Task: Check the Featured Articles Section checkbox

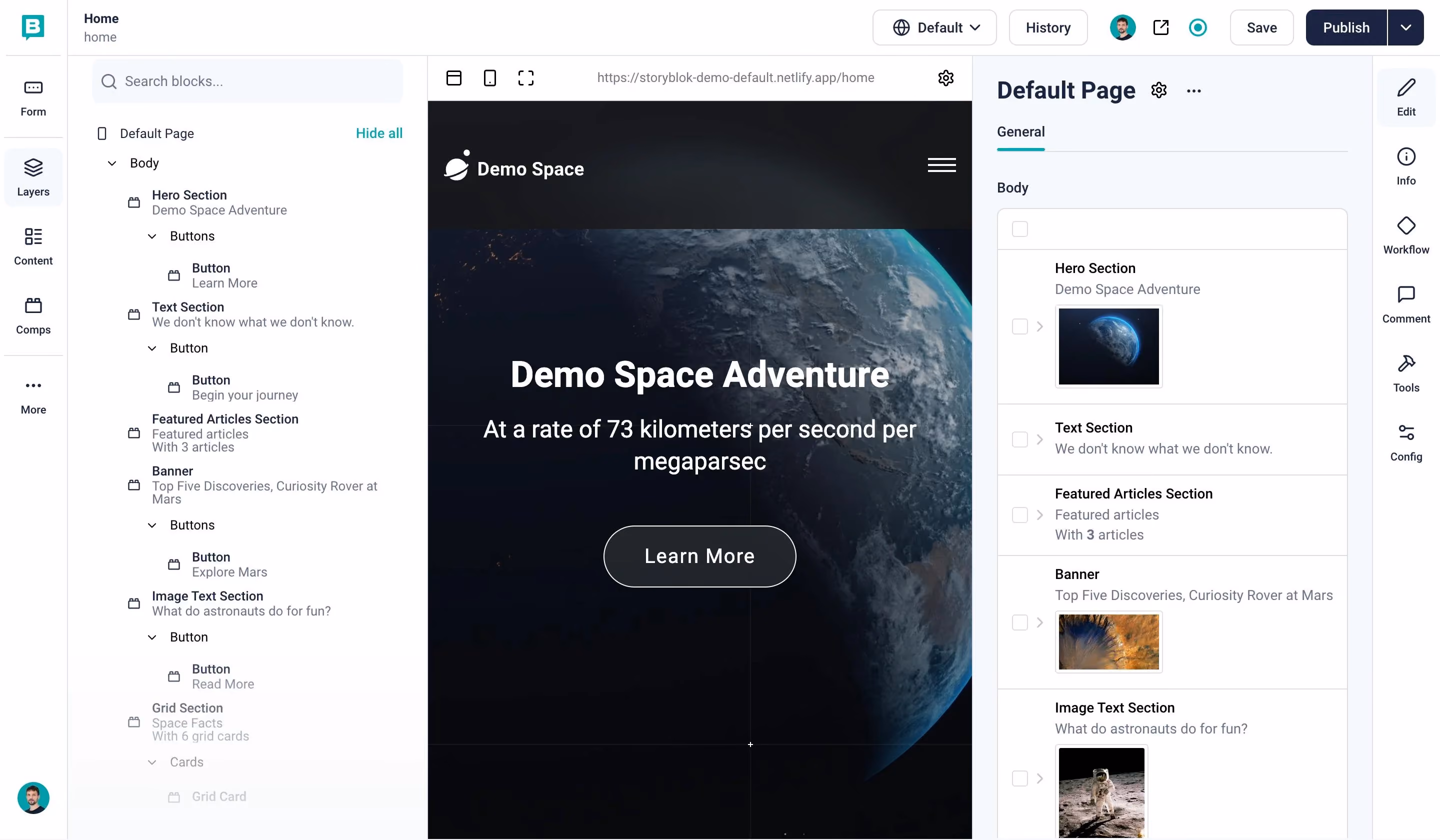Action: [x=1019, y=514]
